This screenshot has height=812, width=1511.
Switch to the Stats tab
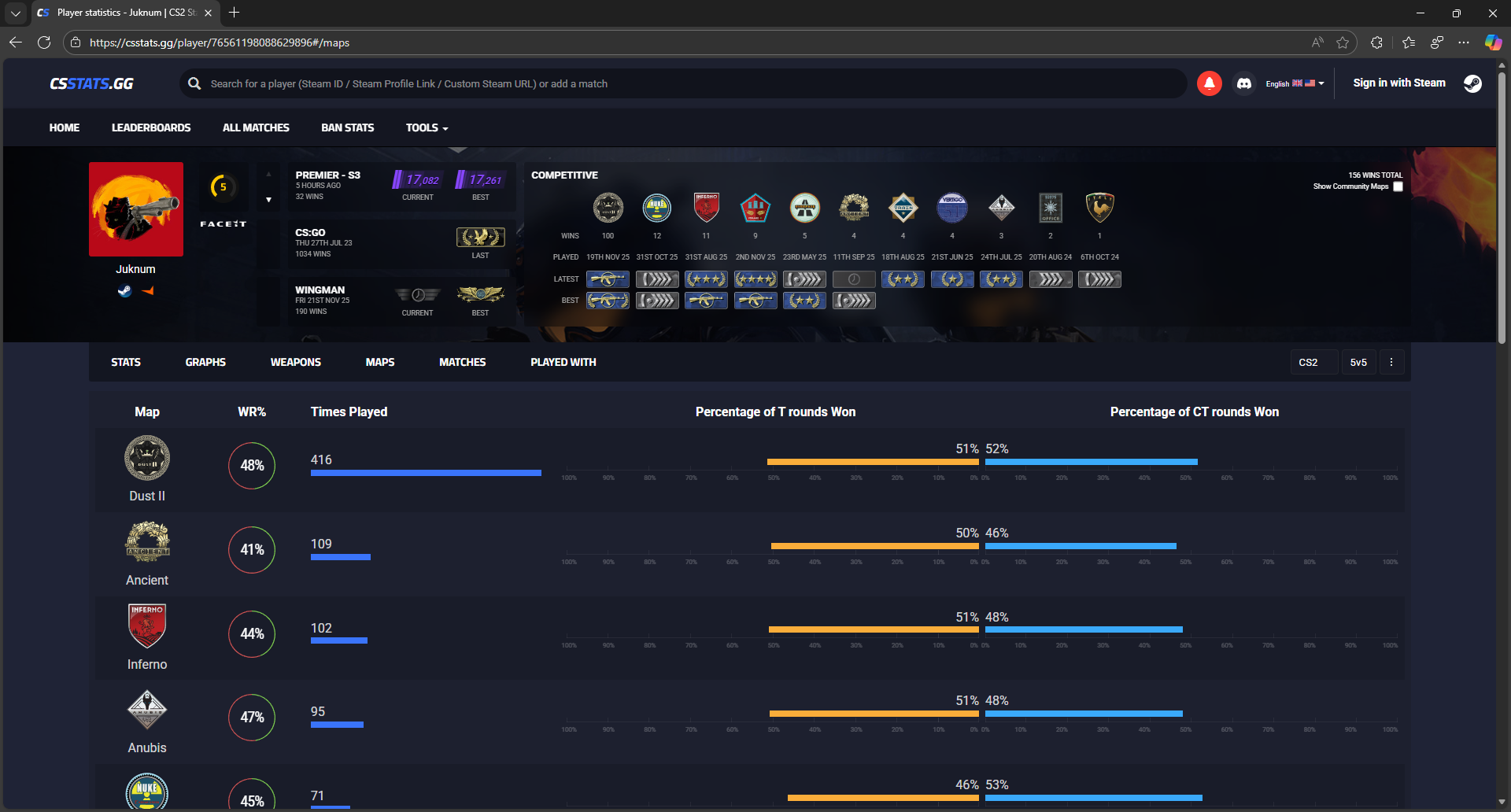tap(126, 363)
